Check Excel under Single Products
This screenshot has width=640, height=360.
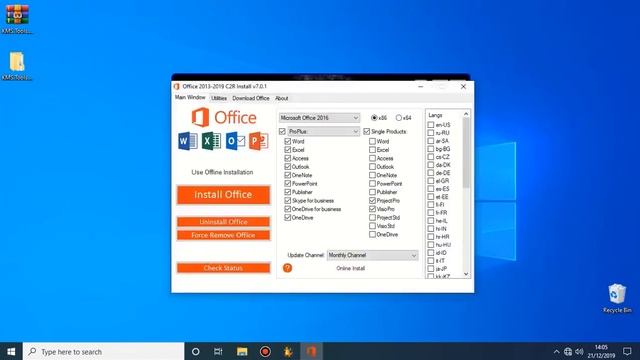click(372, 150)
